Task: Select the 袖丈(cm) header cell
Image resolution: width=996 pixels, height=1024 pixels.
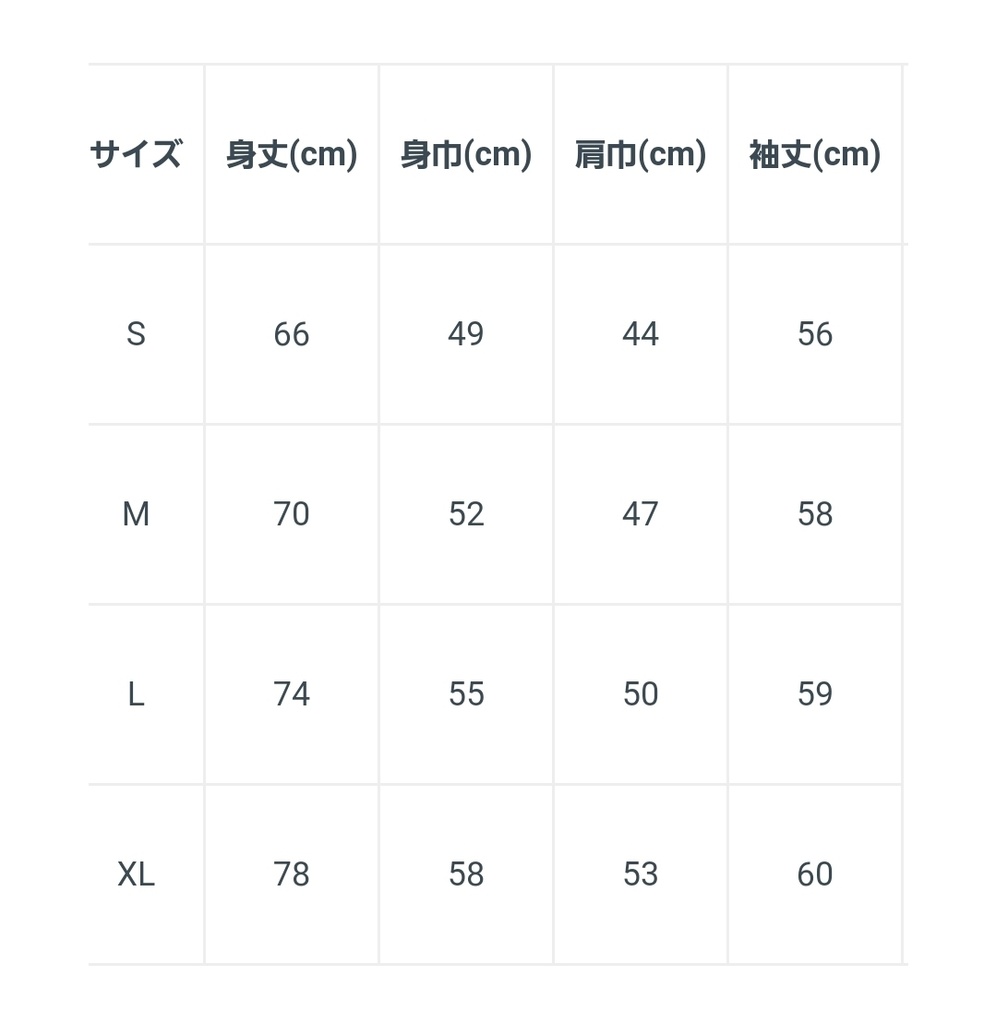Action: [x=815, y=155]
